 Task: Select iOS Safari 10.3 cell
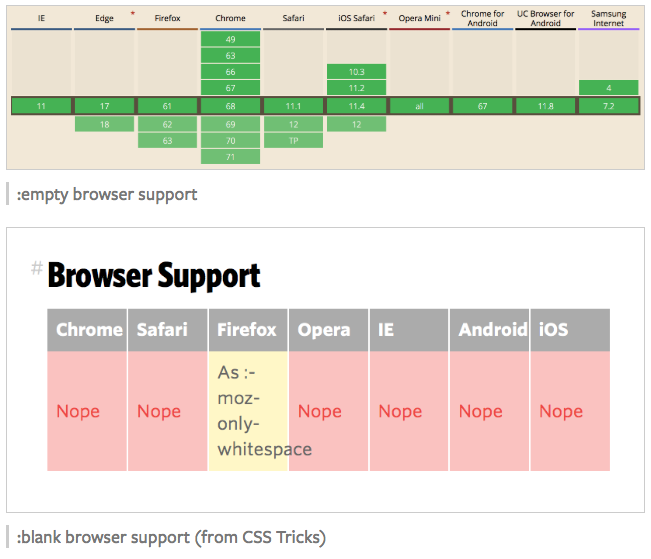(356, 72)
